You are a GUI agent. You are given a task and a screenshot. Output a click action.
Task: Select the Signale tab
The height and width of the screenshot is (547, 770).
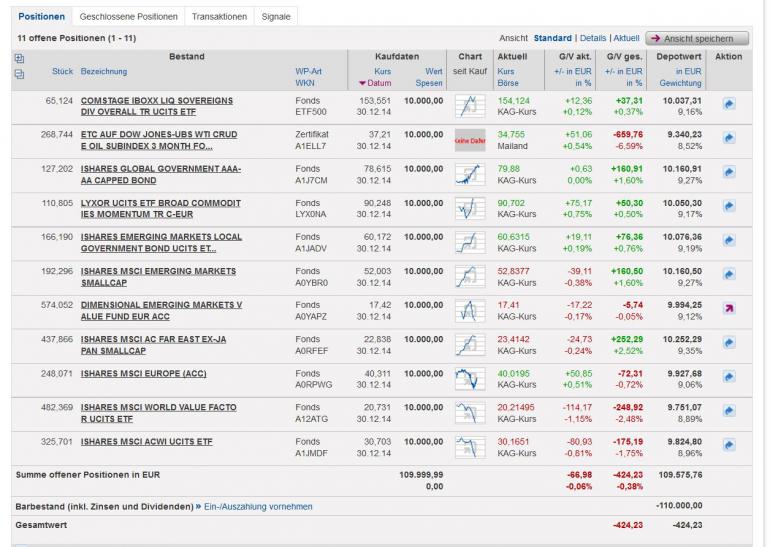pyautogui.click(x=276, y=17)
